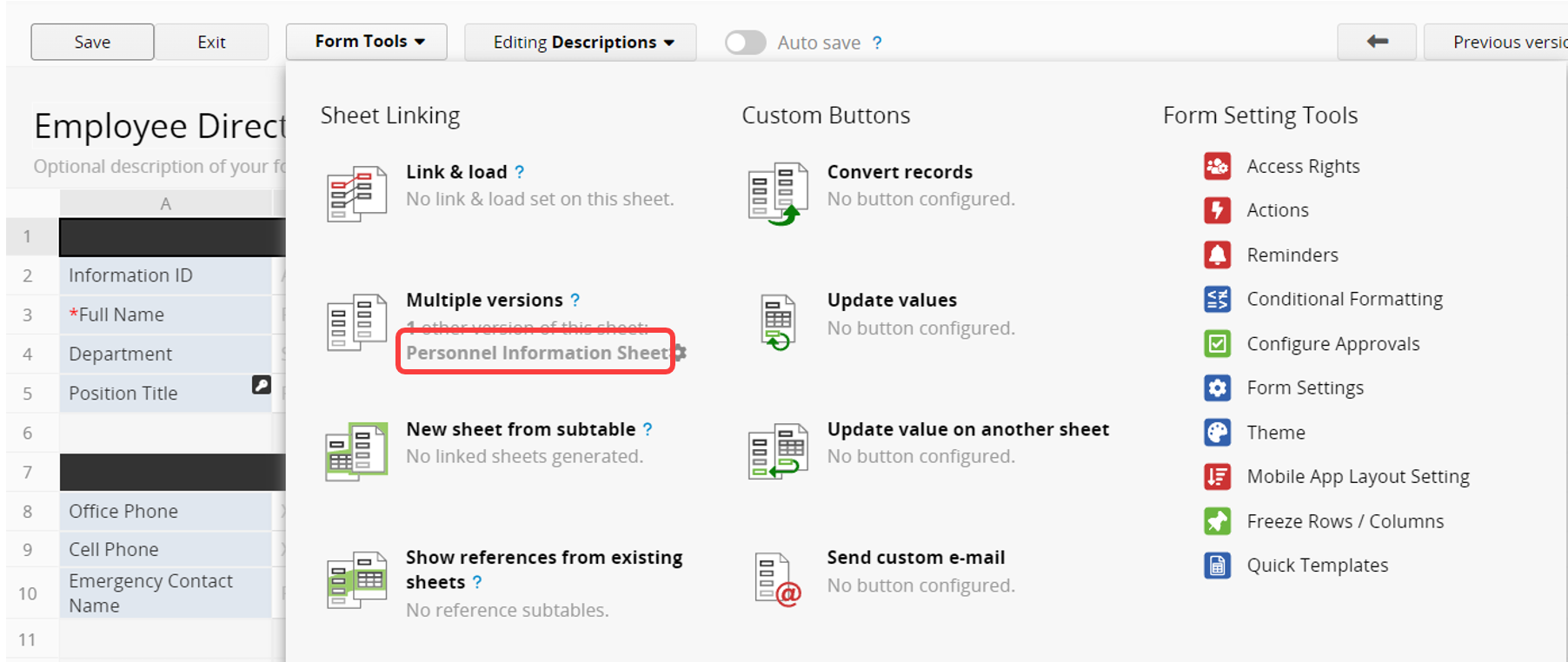
Task: Click the Freeze Rows / Columns icon
Action: click(1217, 520)
